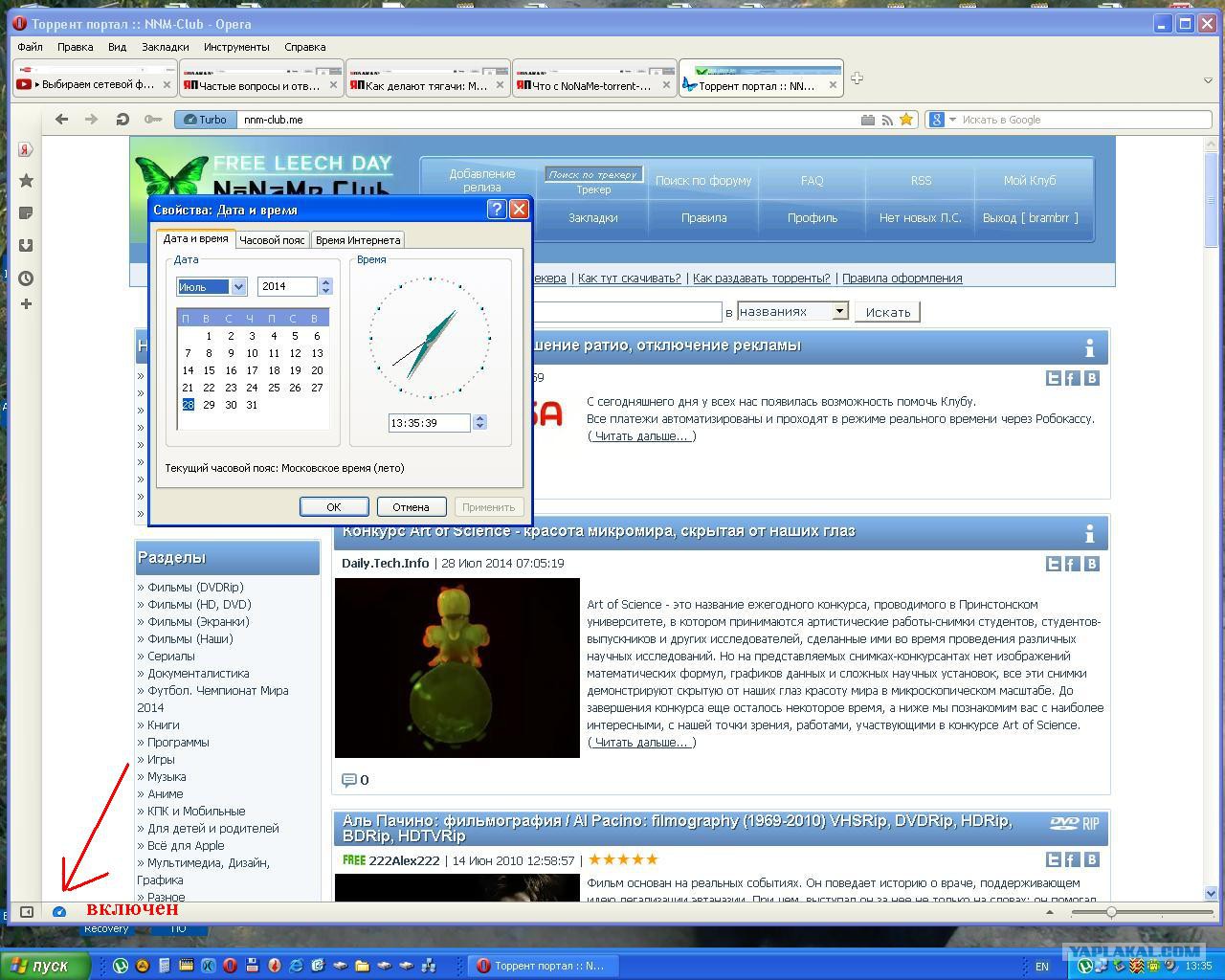Click info icon on Art of Science header
The width and height of the screenshot is (1225, 980).
pyautogui.click(x=1089, y=534)
